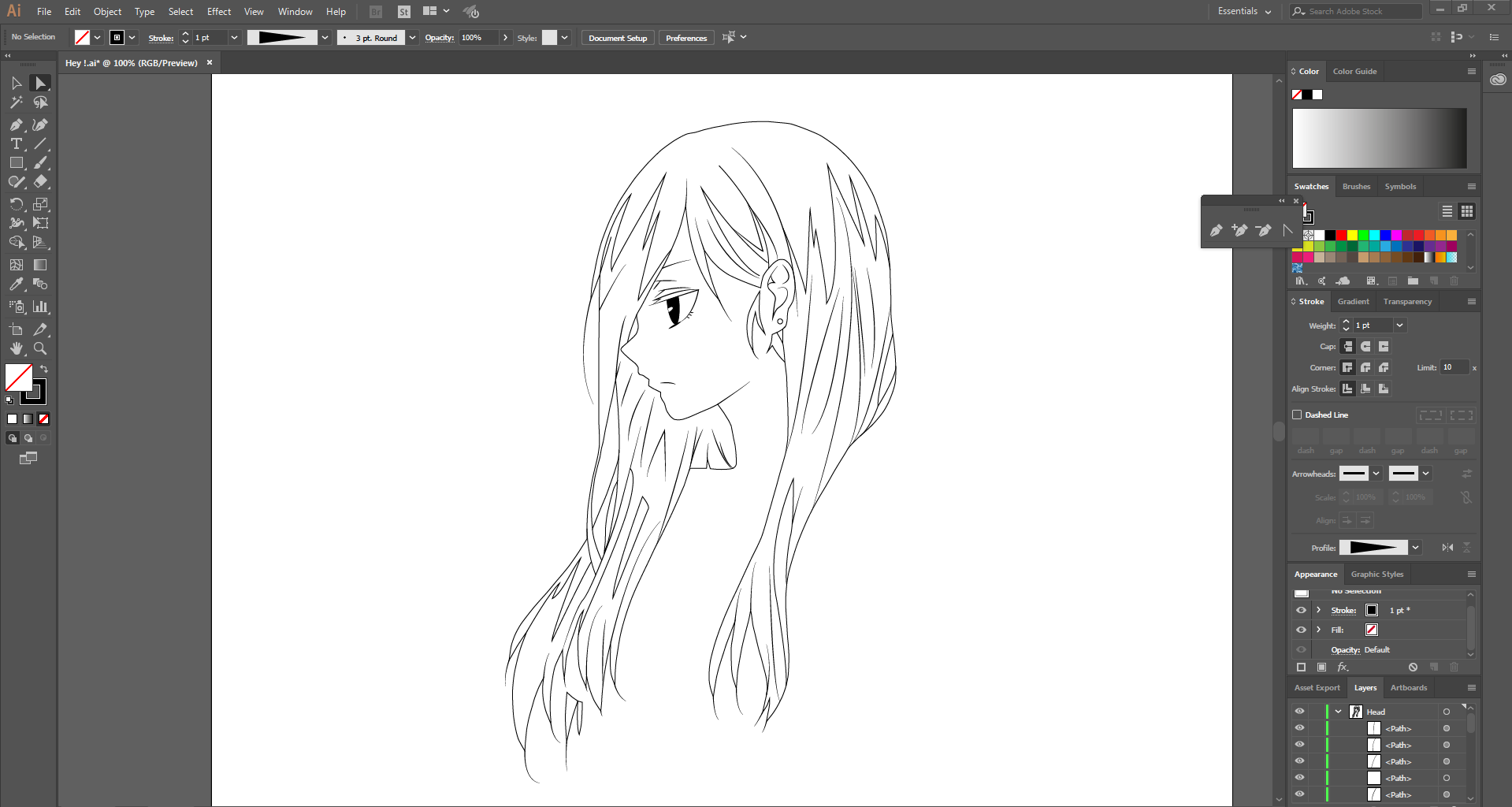The height and width of the screenshot is (807, 1512).
Task: Hide the Head layer visibility
Action: click(1299, 711)
